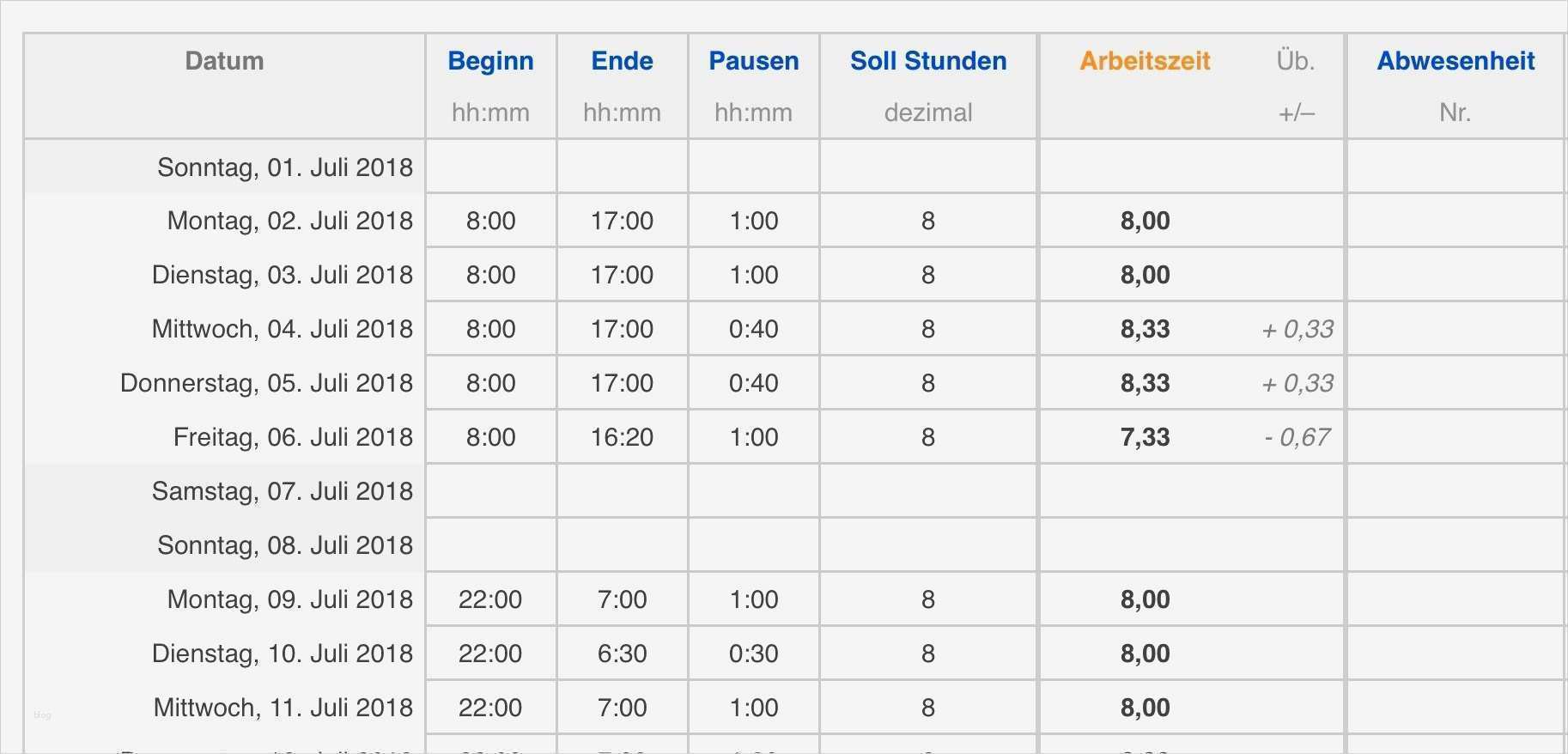
Task: Select the Ende cell showing 16:20
Action: [622, 437]
